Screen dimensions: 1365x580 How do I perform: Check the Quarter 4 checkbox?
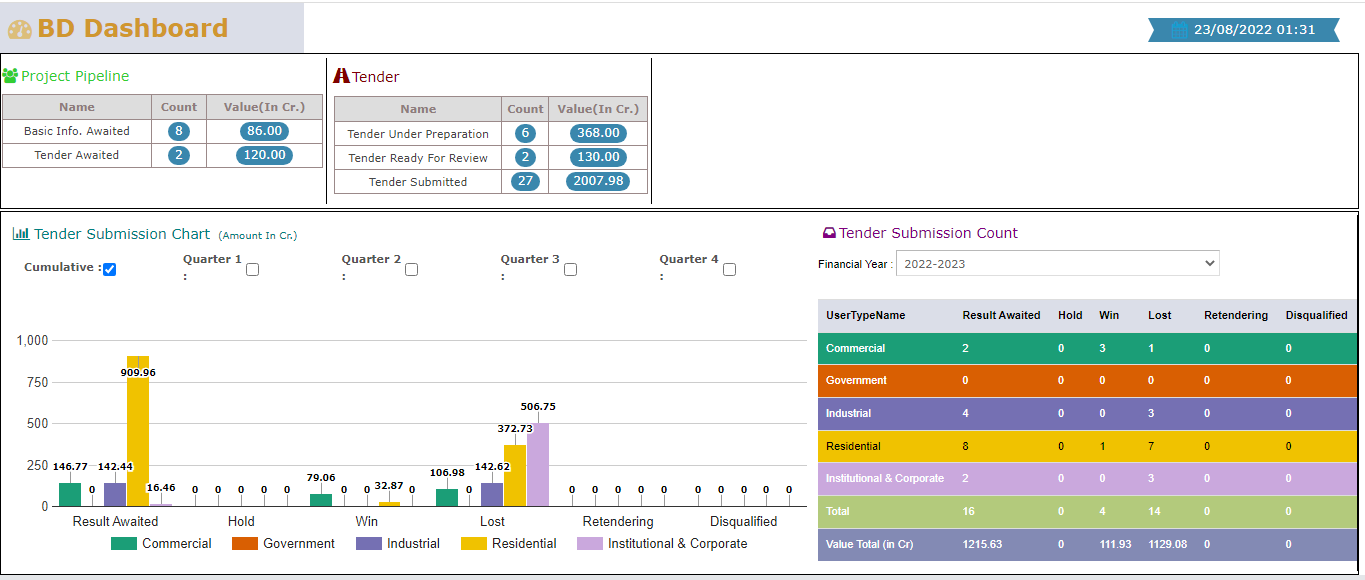pyautogui.click(x=729, y=269)
